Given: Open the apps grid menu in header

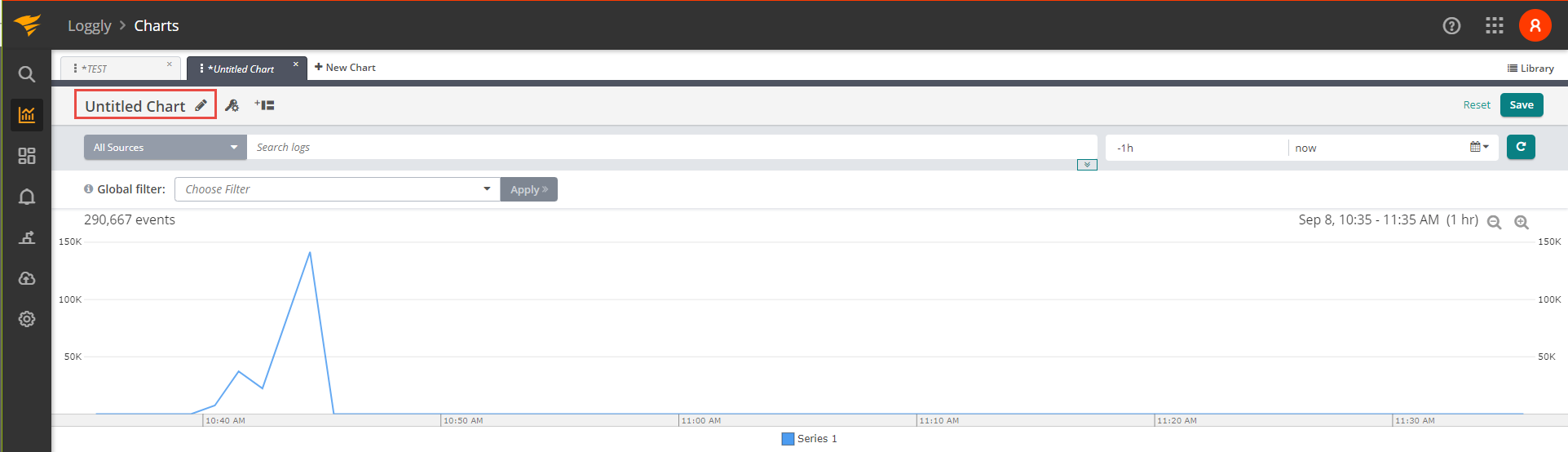Looking at the screenshot, I should (x=1494, y=25).
